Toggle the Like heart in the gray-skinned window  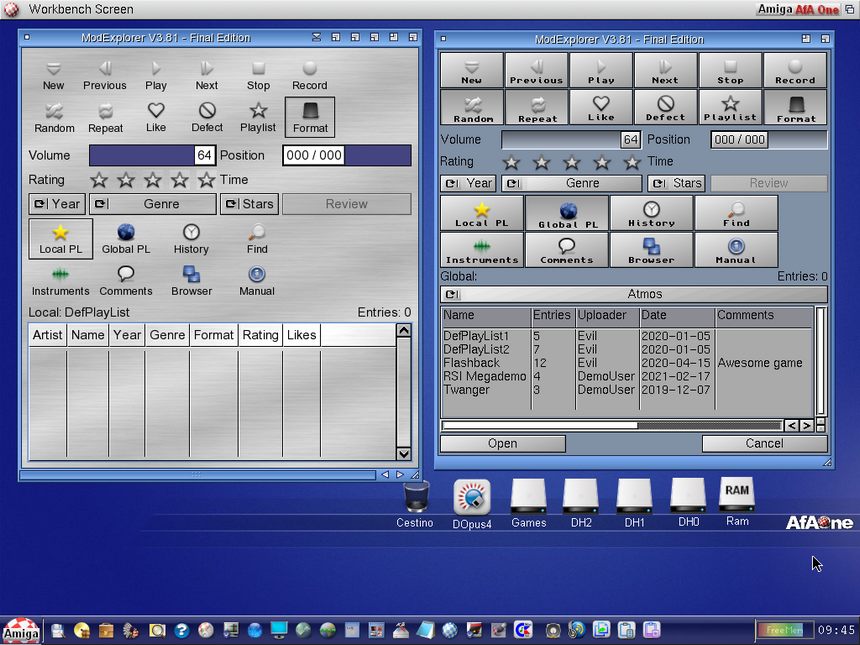coord(156,116)
